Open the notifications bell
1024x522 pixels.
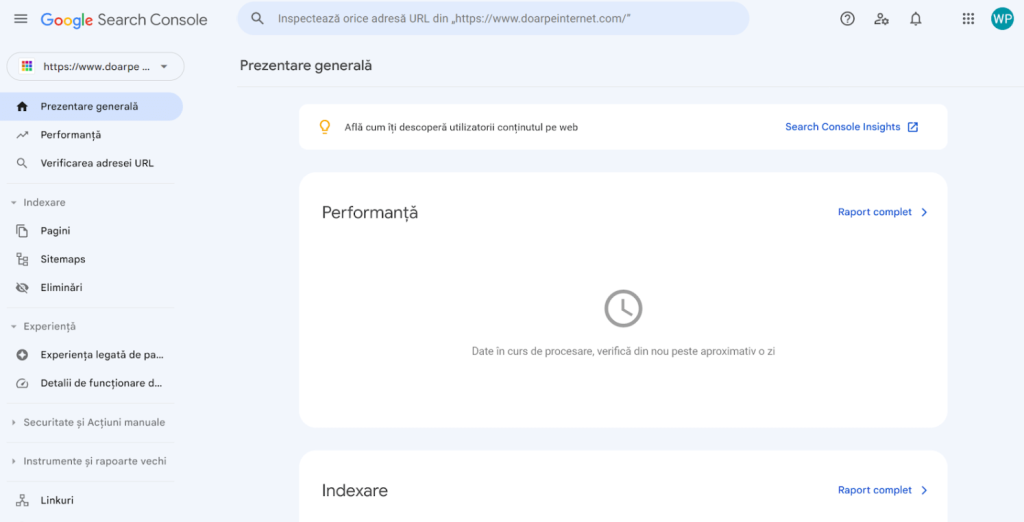(916, 19)
